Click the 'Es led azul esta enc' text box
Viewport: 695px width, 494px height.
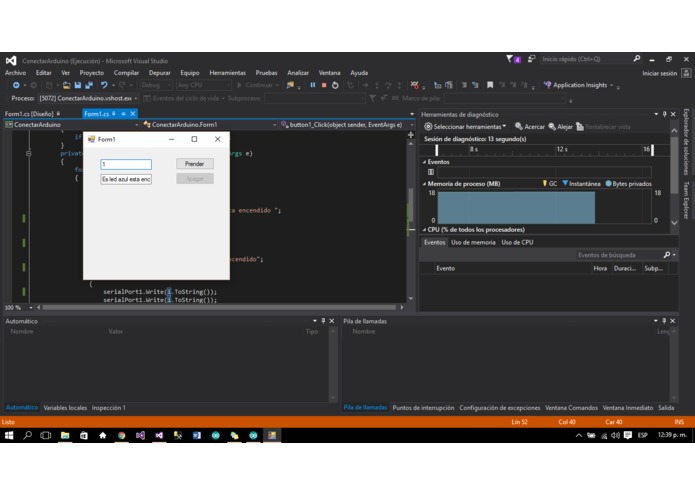click(x=126, y=179)
